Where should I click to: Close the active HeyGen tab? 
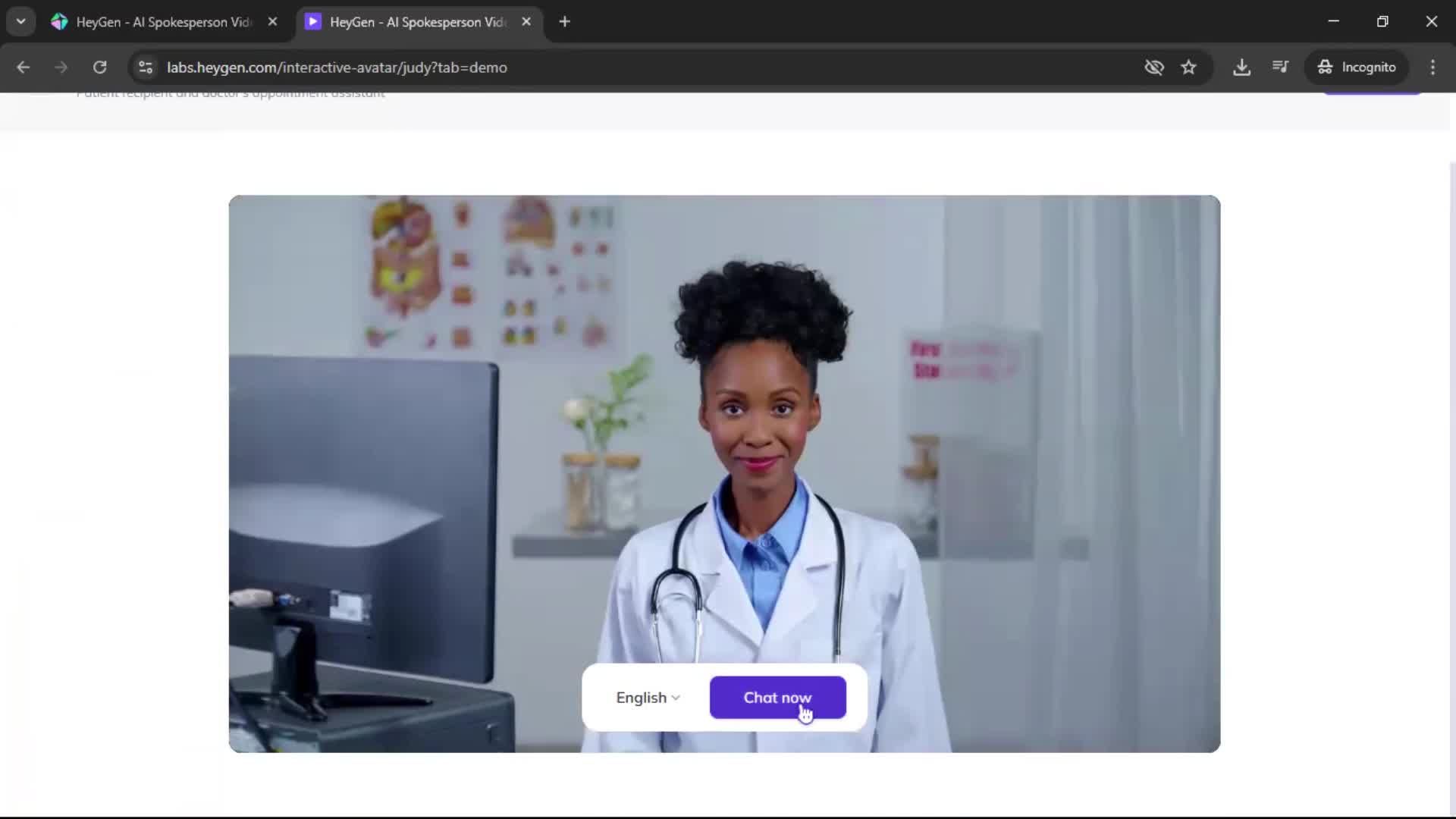pyautogui.click(x=526, y=21)
